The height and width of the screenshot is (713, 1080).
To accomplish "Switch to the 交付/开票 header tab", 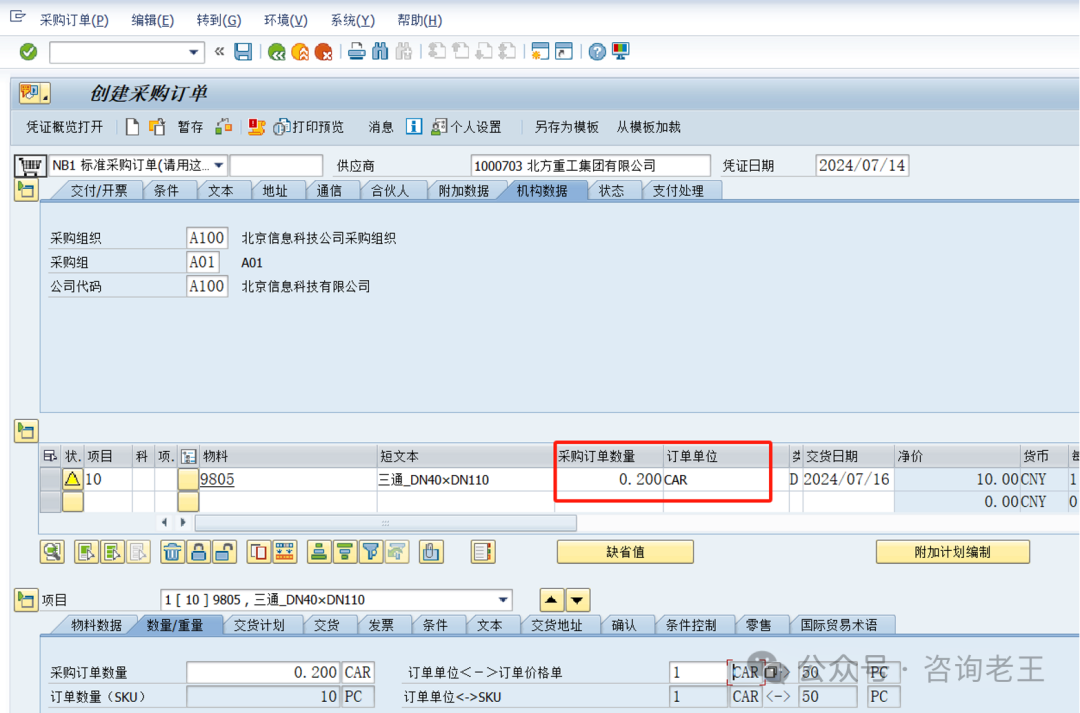I will tap(98, 191).
